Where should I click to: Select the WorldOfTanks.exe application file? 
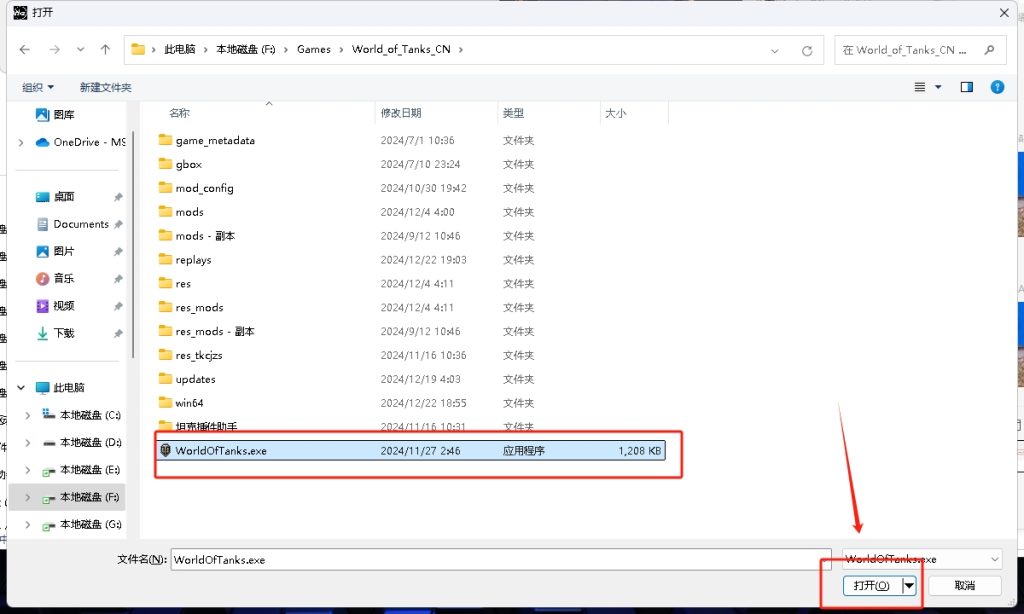(411, 451)
